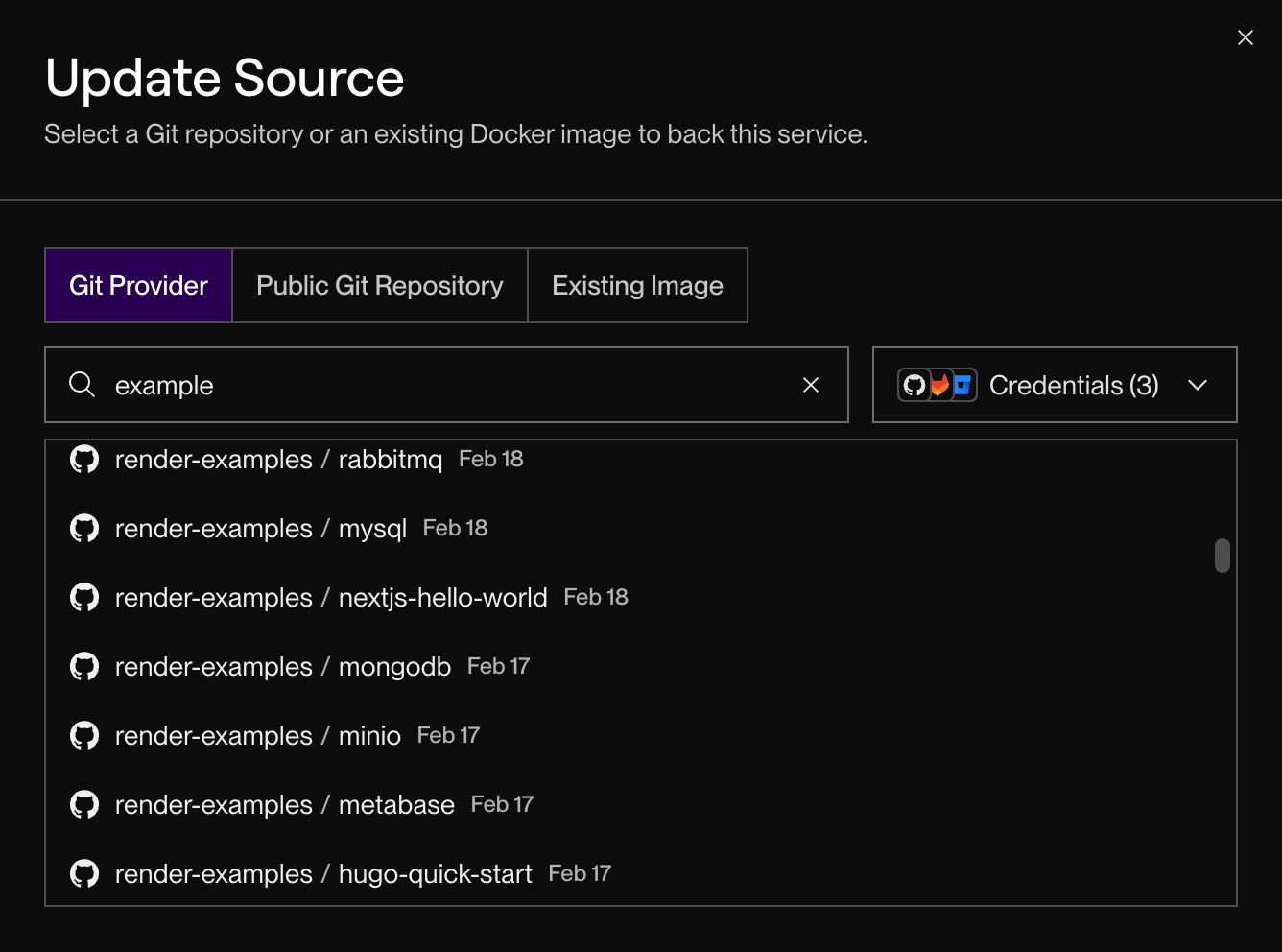Choose render-examples / metabase repository
Viewport: 1282px width, 952px height.
640,805
